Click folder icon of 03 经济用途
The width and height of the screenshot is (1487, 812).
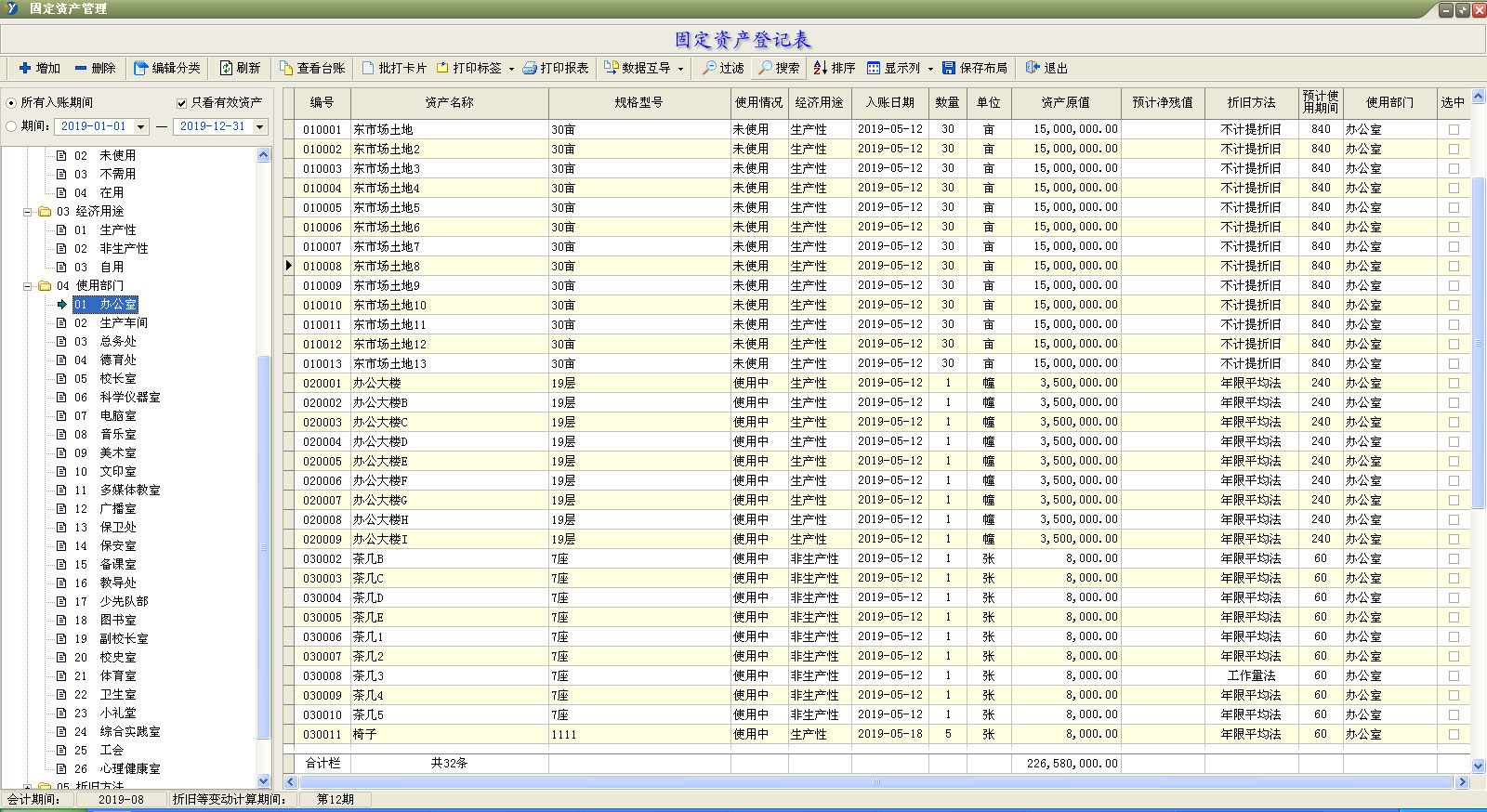click(x=45, y=211)
